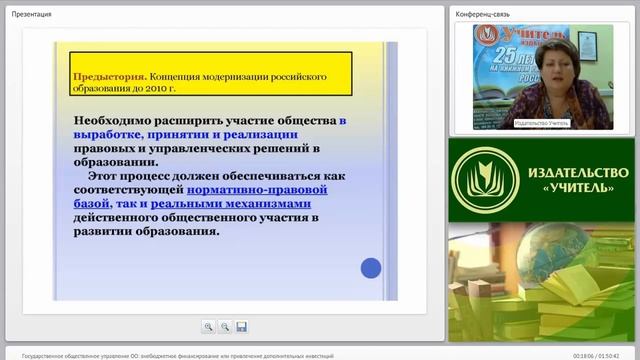640x360 pixels.
Task: Click the speaker's webcam video feed
Action: click(x=543, y=77)
